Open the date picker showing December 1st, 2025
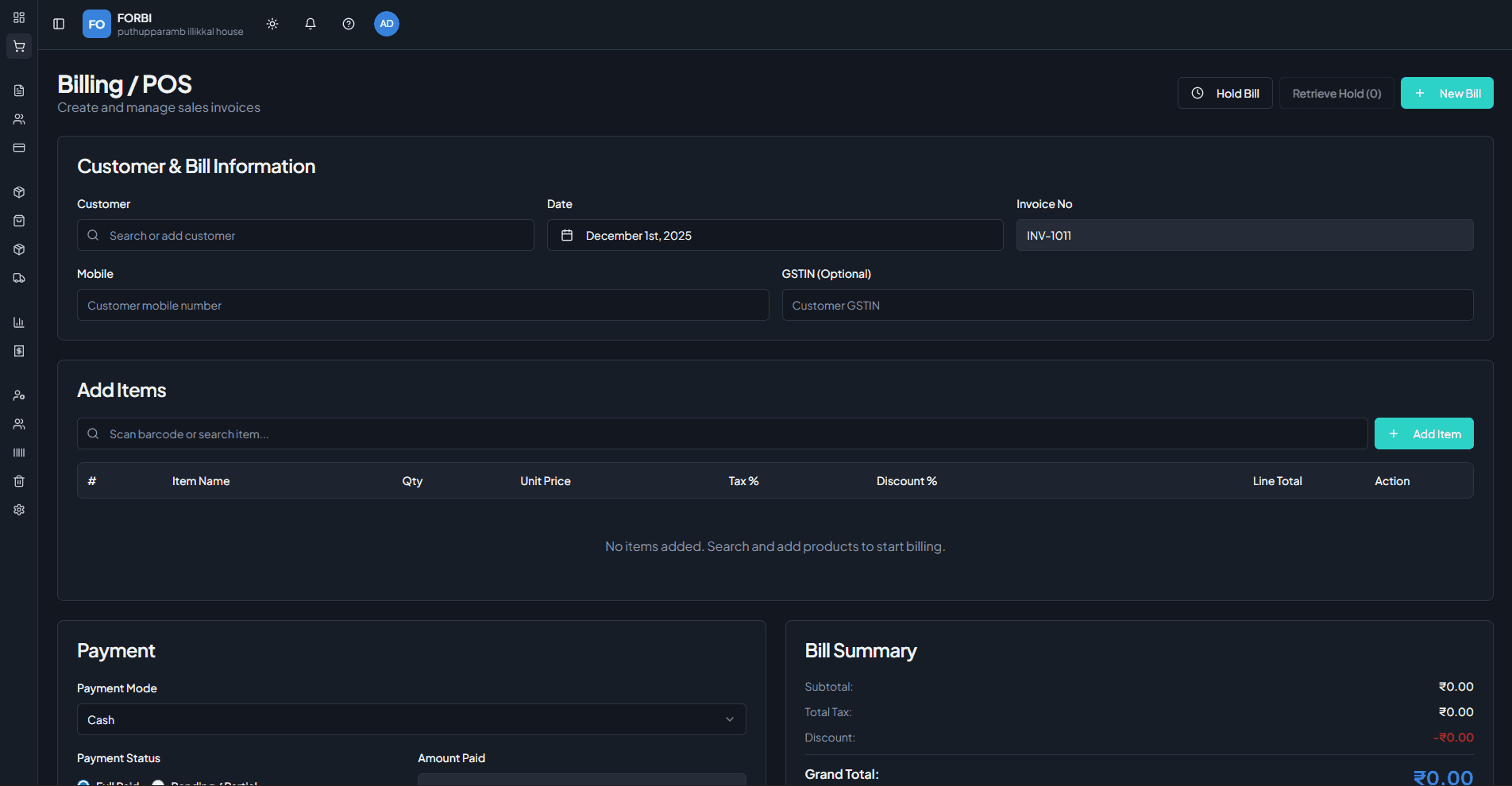The height and width of the screenshot is (786, 1512). tap(774, 235)
